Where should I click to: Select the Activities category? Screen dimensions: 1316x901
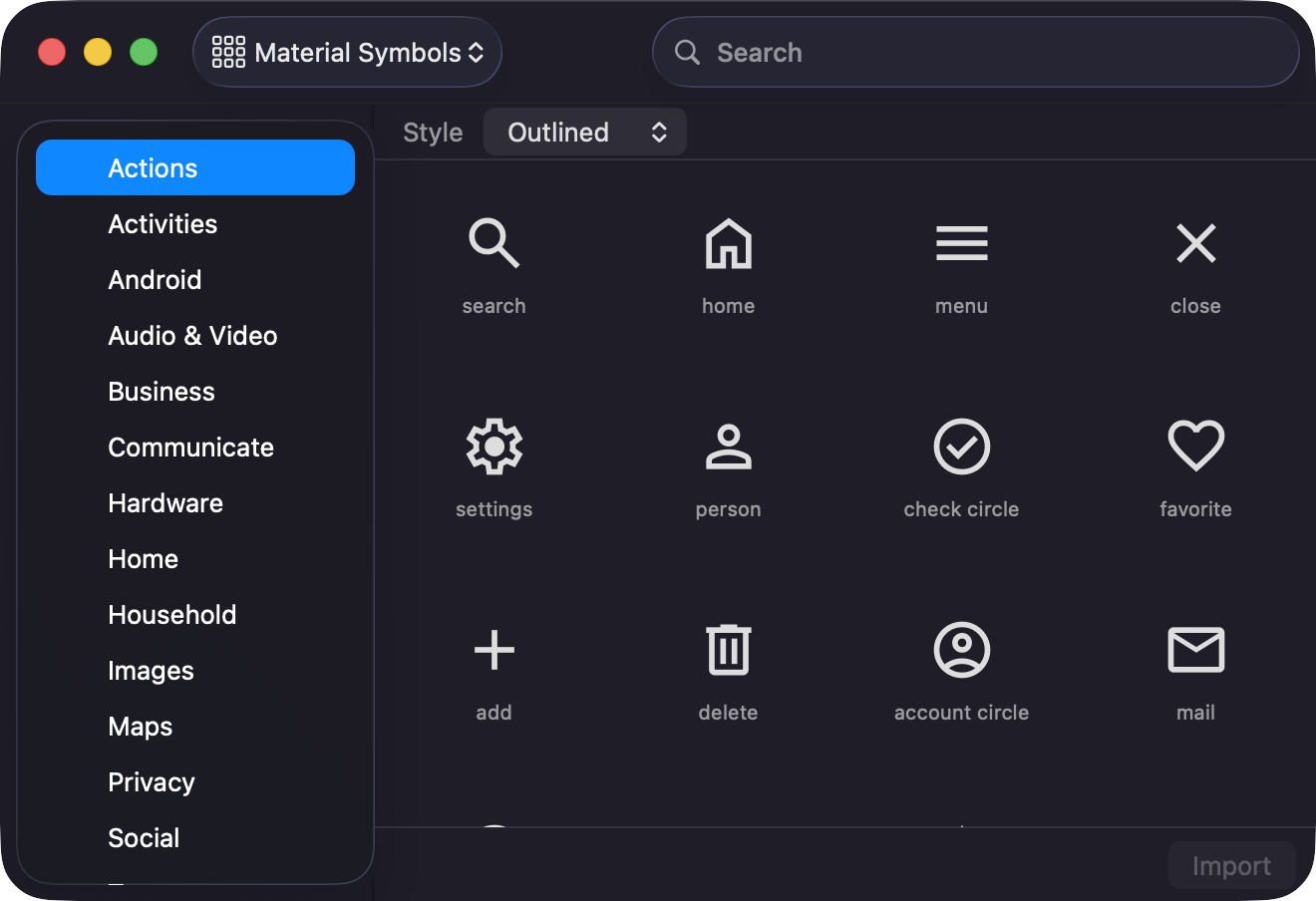coord(195,223)
